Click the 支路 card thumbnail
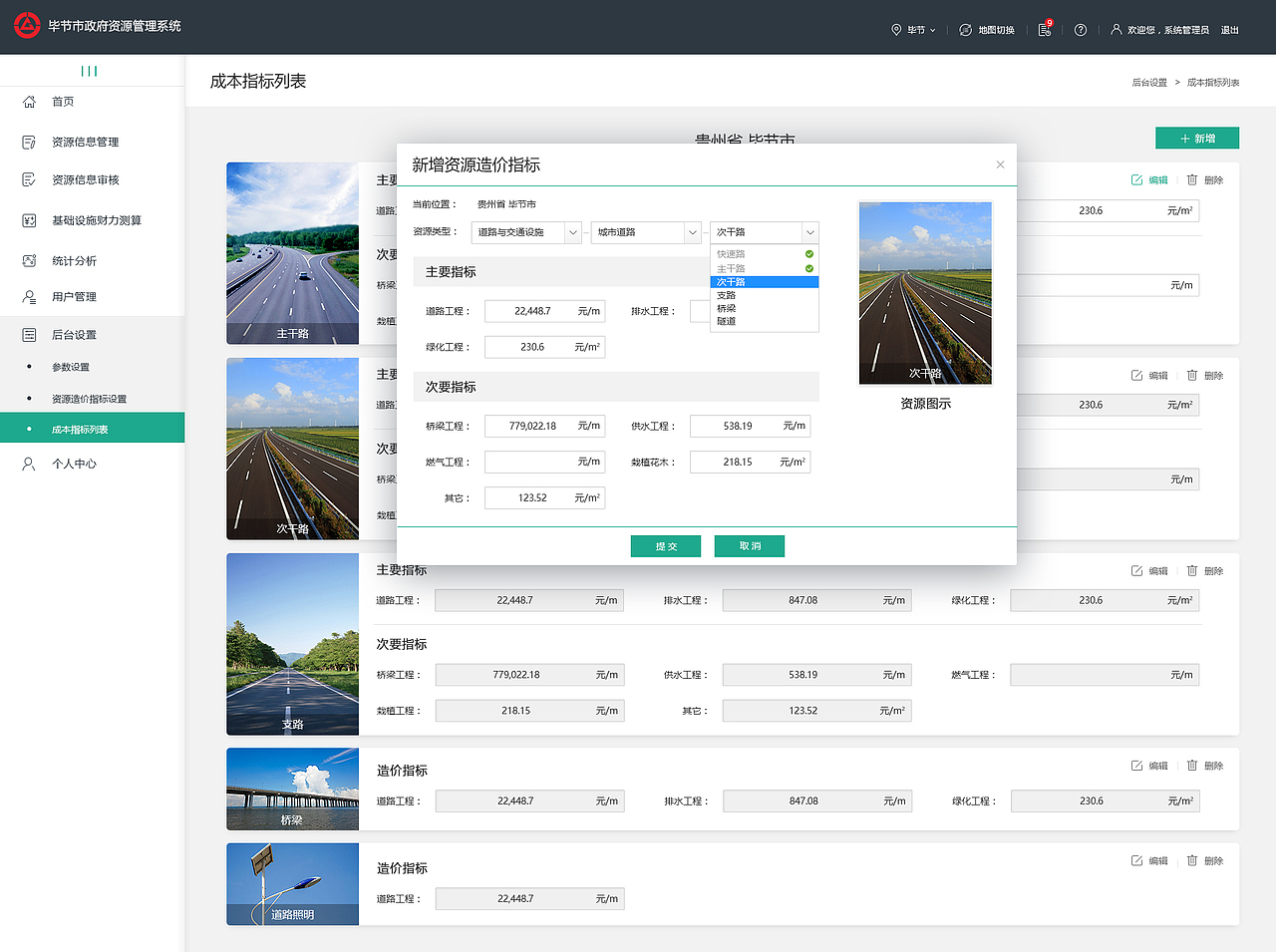Viewport: 1276px width, 952px height. click(x=292, y=644)
